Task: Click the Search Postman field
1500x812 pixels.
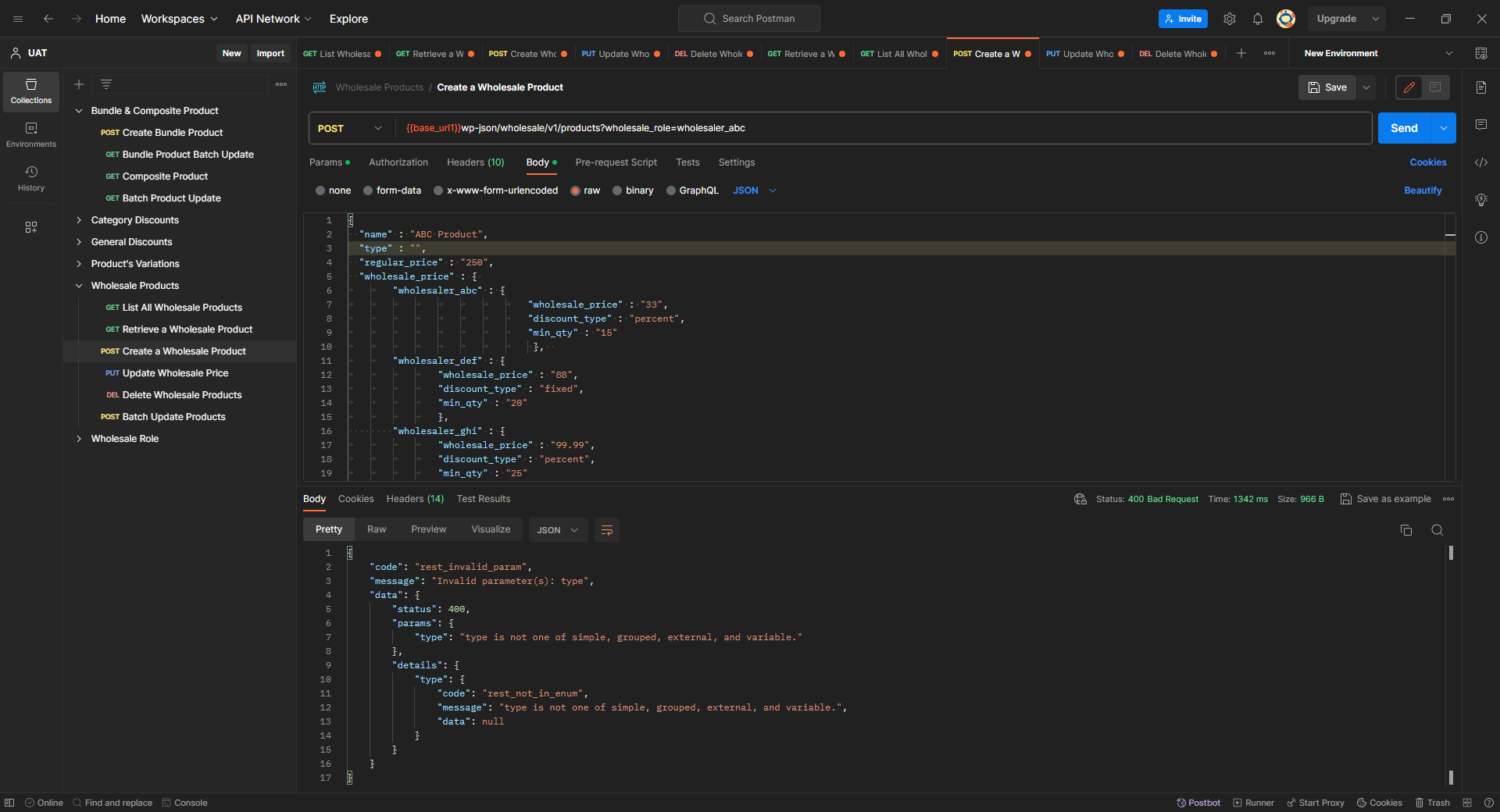Action: point(749,19)
